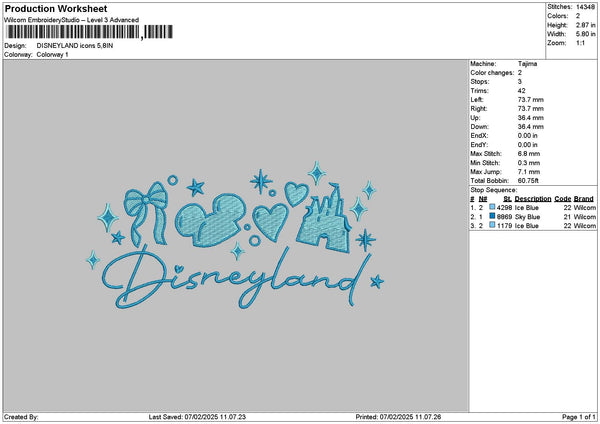Click the bow motif in the design
Image resolution: width=600 pixels, height=424 pixels.
coord(146,213)
